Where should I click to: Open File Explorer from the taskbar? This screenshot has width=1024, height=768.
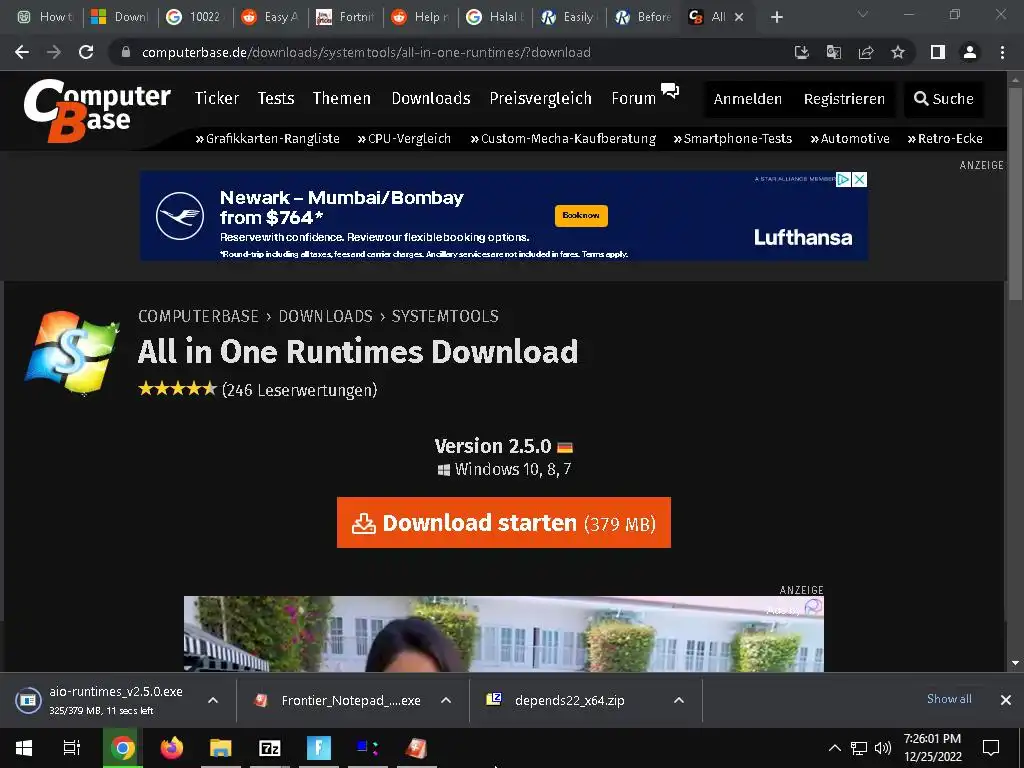221,748
